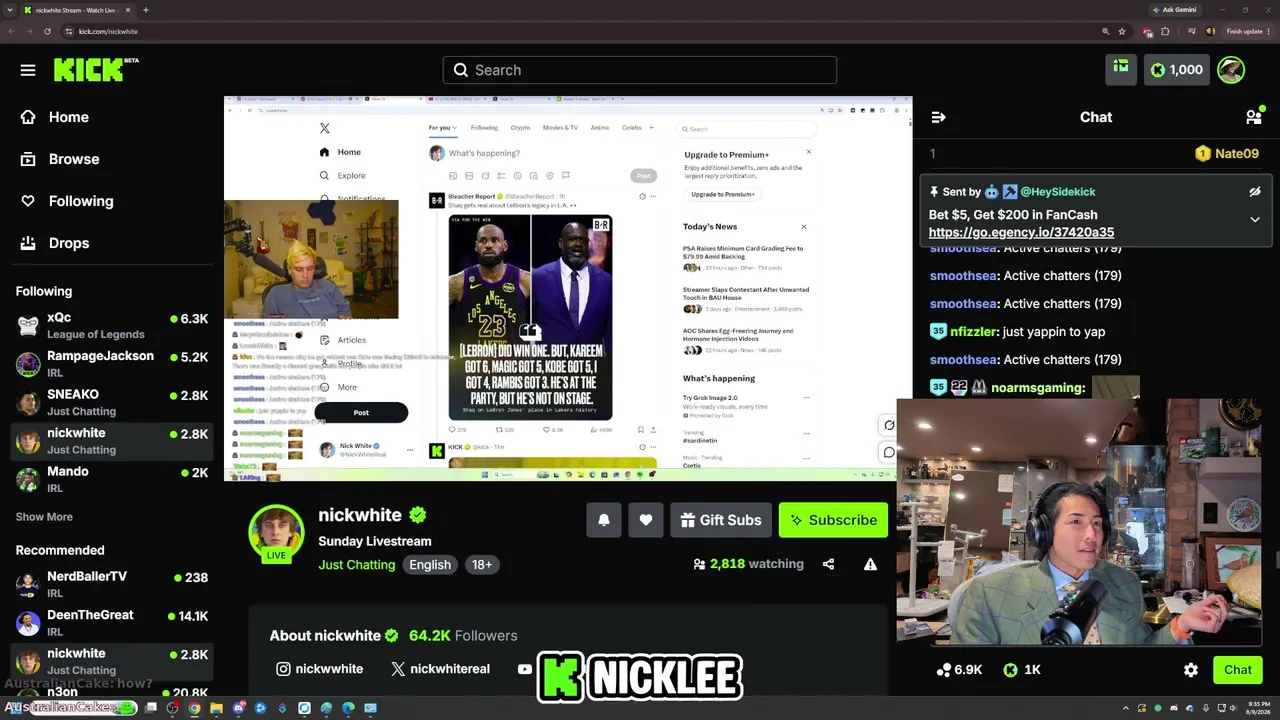The image size is (1280, 720).
Task: Select the English language tag
Action: [430, 565]
